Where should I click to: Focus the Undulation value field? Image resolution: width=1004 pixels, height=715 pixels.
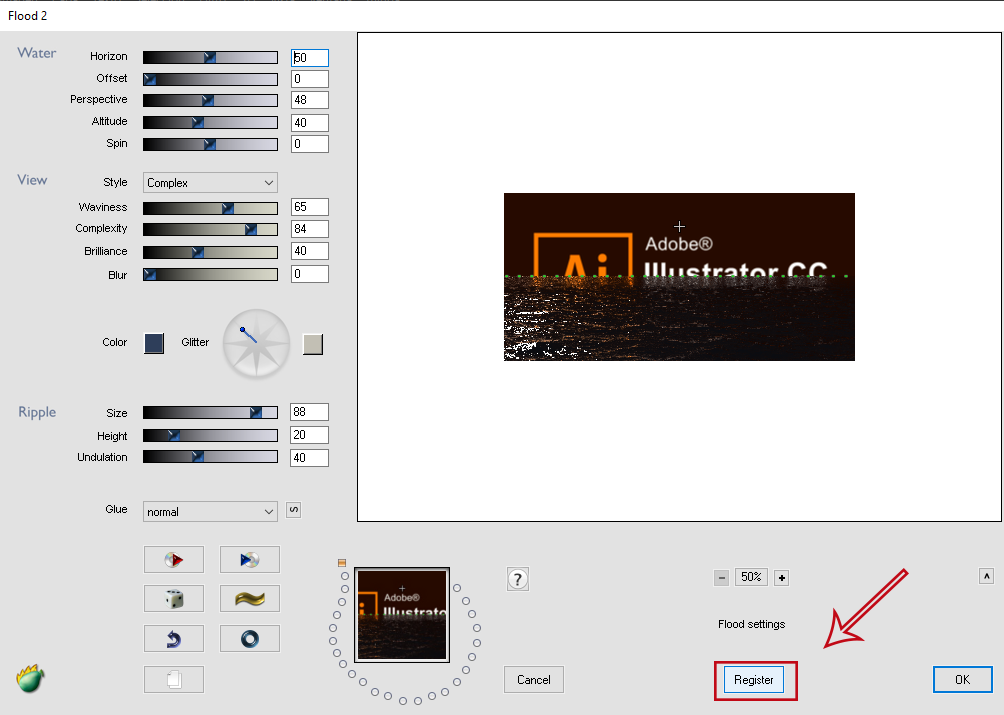(x=309, y=458)
